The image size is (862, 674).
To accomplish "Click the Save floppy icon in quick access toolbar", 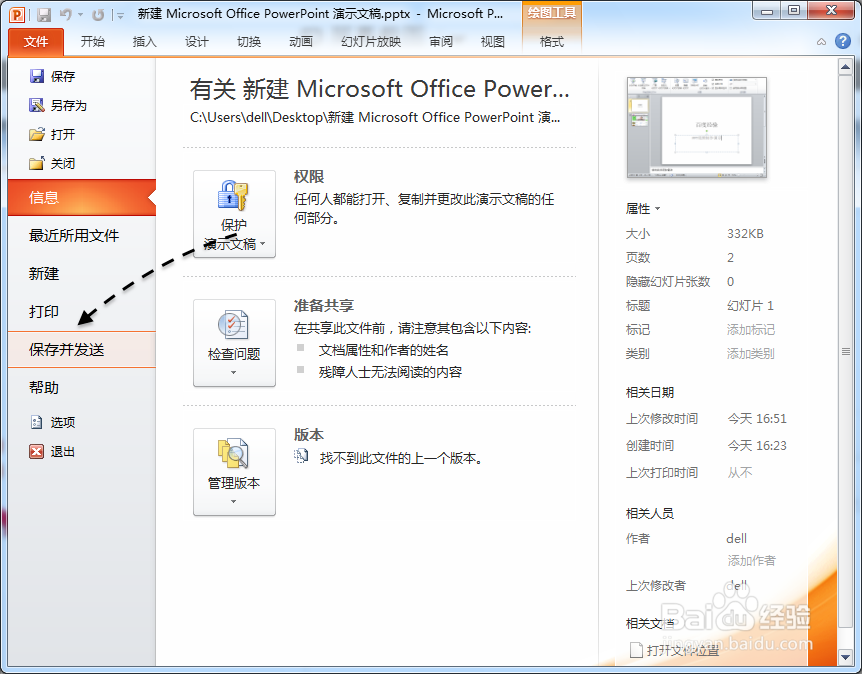I will point(44,15).
